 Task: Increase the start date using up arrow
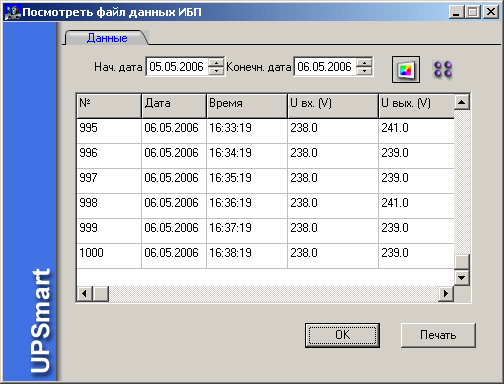click(216, 63)
